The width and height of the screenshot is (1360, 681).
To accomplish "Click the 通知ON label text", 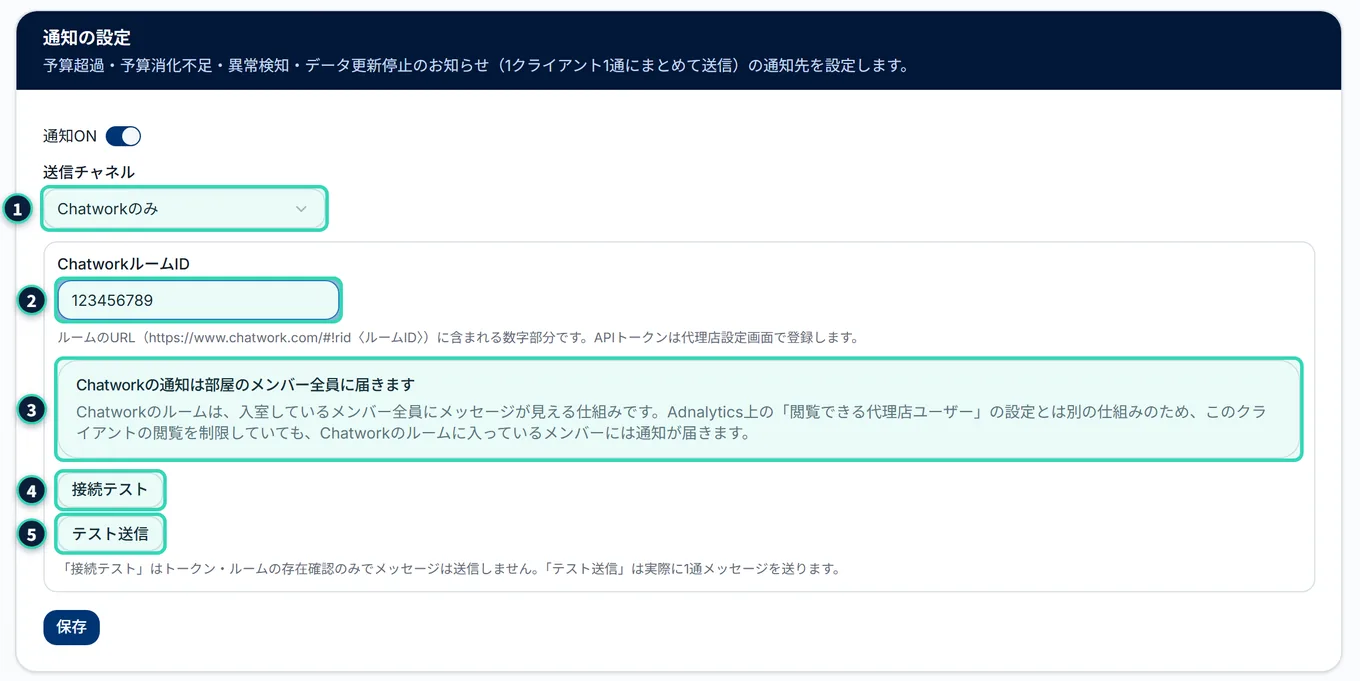I will point(70,136).
